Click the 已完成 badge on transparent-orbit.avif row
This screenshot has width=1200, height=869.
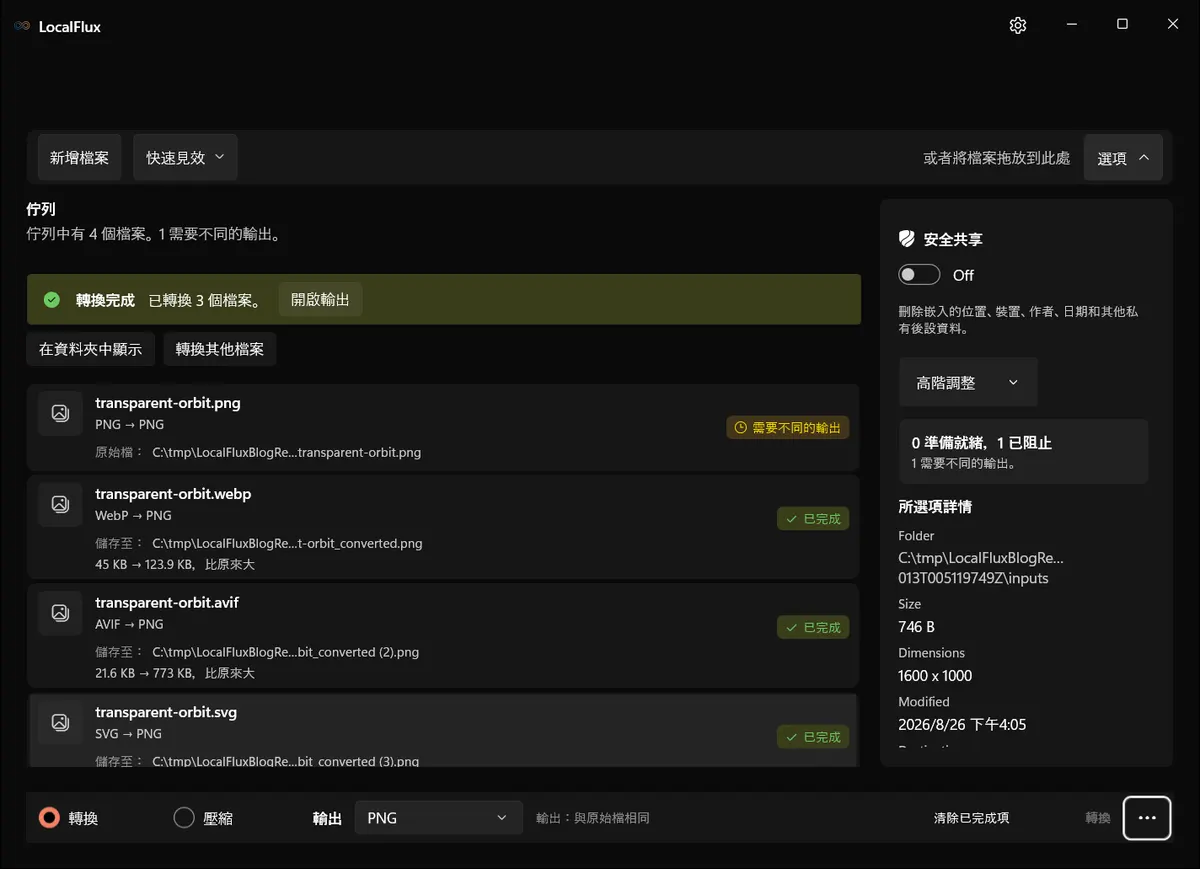click(x=813, y=627)
